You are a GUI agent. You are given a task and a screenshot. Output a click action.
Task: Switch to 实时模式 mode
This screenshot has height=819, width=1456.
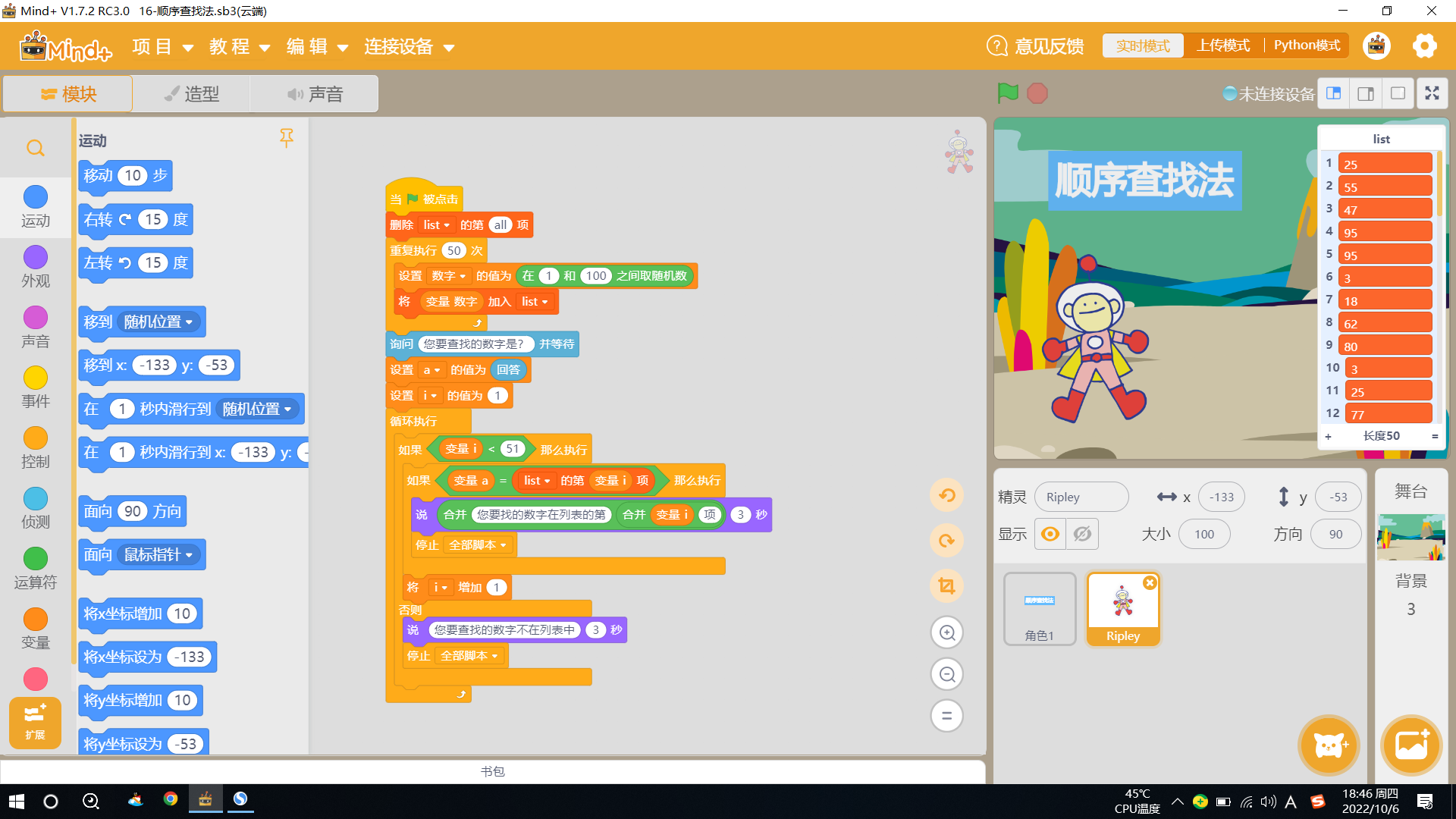[x=1143, y=46]
